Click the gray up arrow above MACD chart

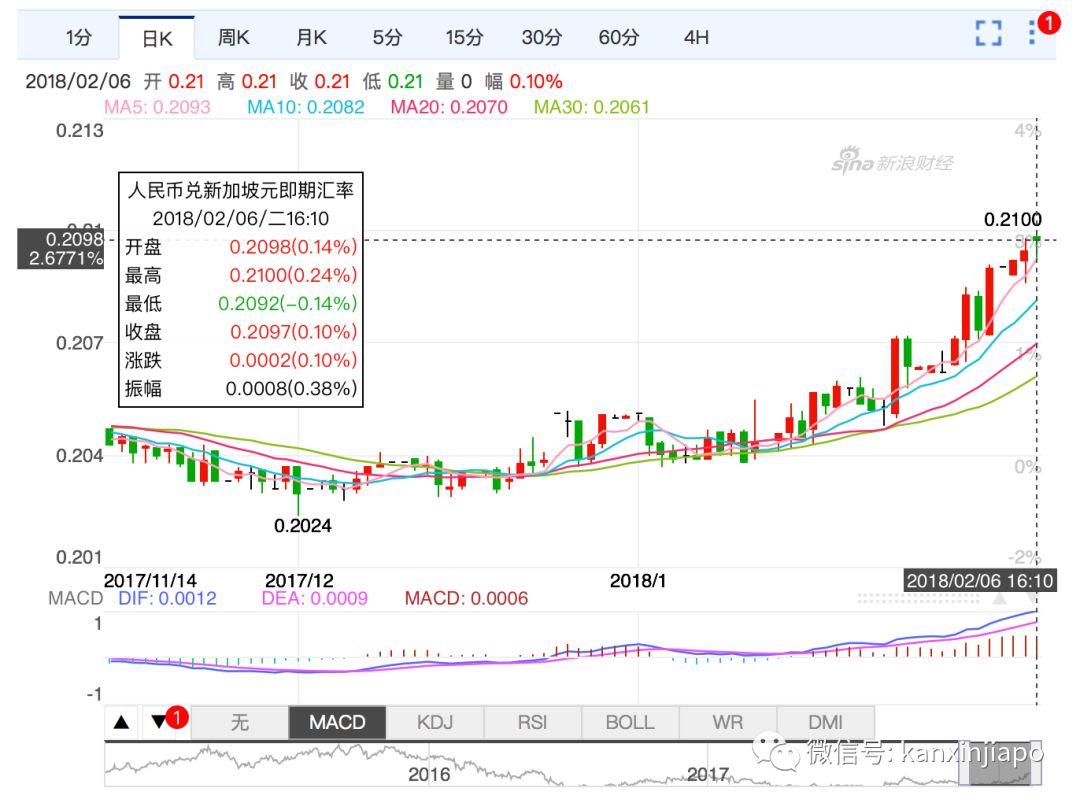pos(998,600)
